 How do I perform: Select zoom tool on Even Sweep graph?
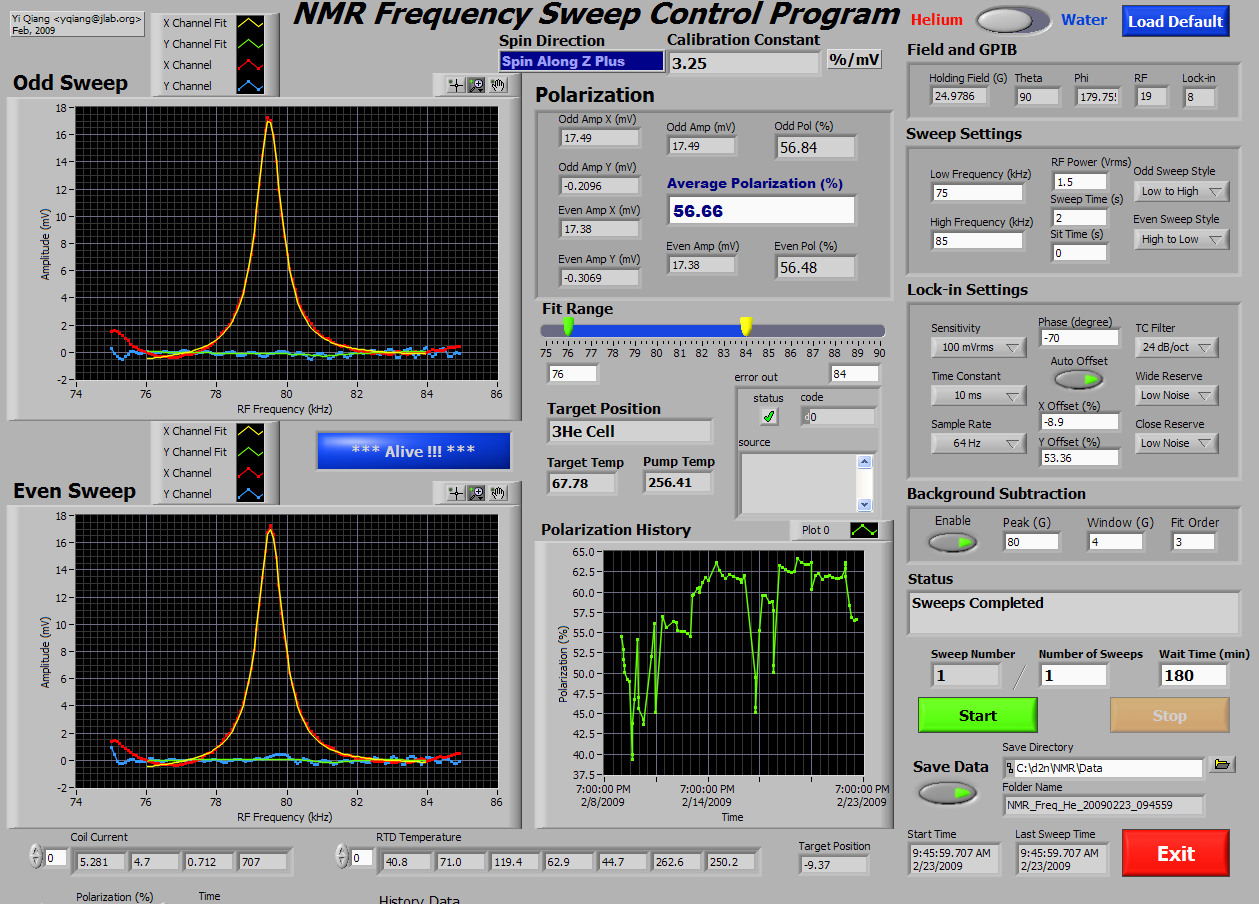(x=477, y=492)
